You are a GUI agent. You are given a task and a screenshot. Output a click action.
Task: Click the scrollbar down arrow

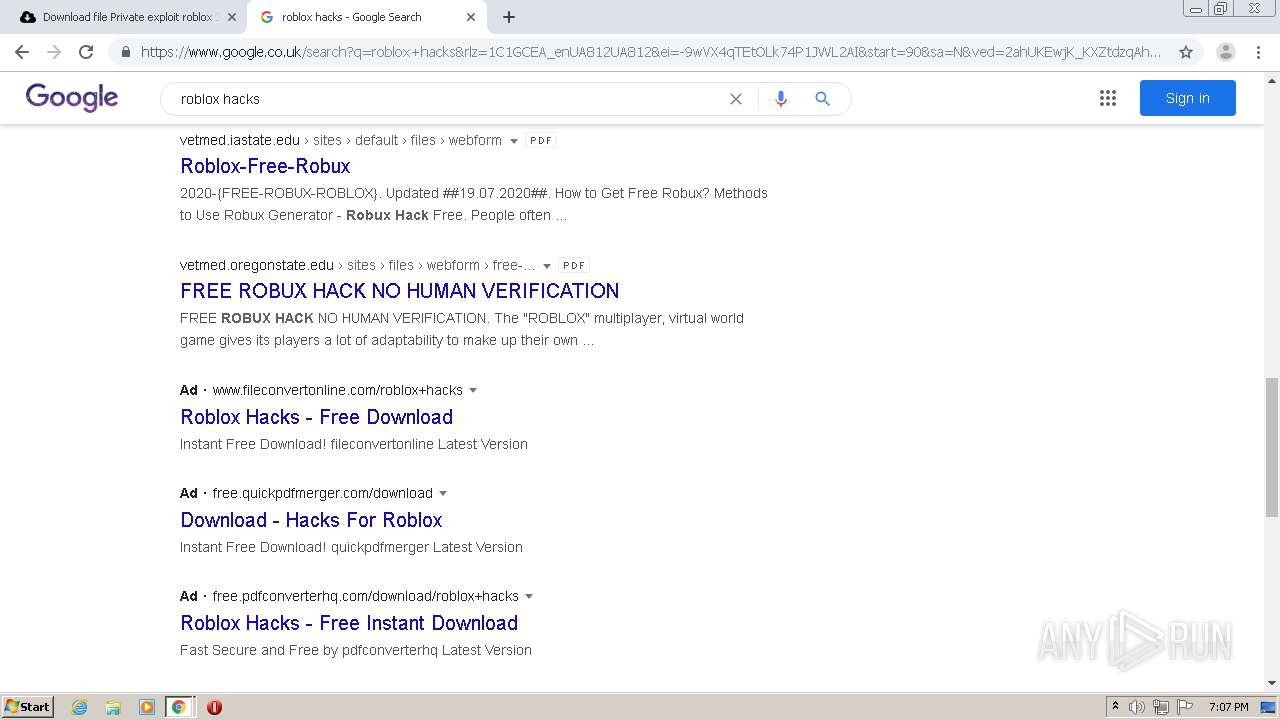pyautogui.click(x=1271, y=683)
